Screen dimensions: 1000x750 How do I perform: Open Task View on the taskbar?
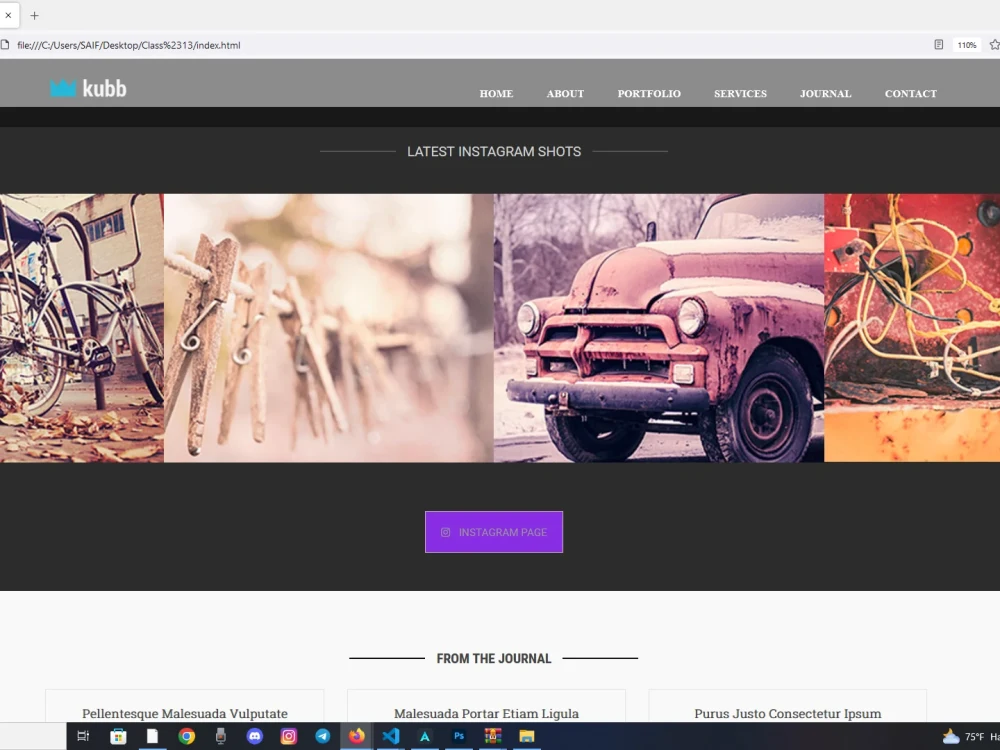pos(84,736)
